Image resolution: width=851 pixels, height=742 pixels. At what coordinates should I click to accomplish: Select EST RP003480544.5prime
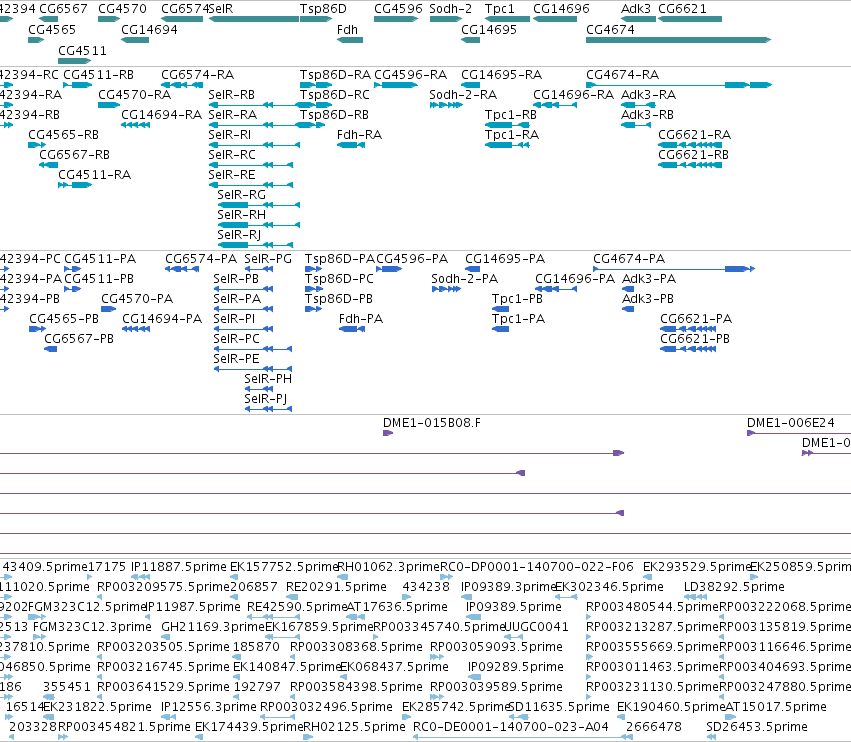[x=589, y=617]
